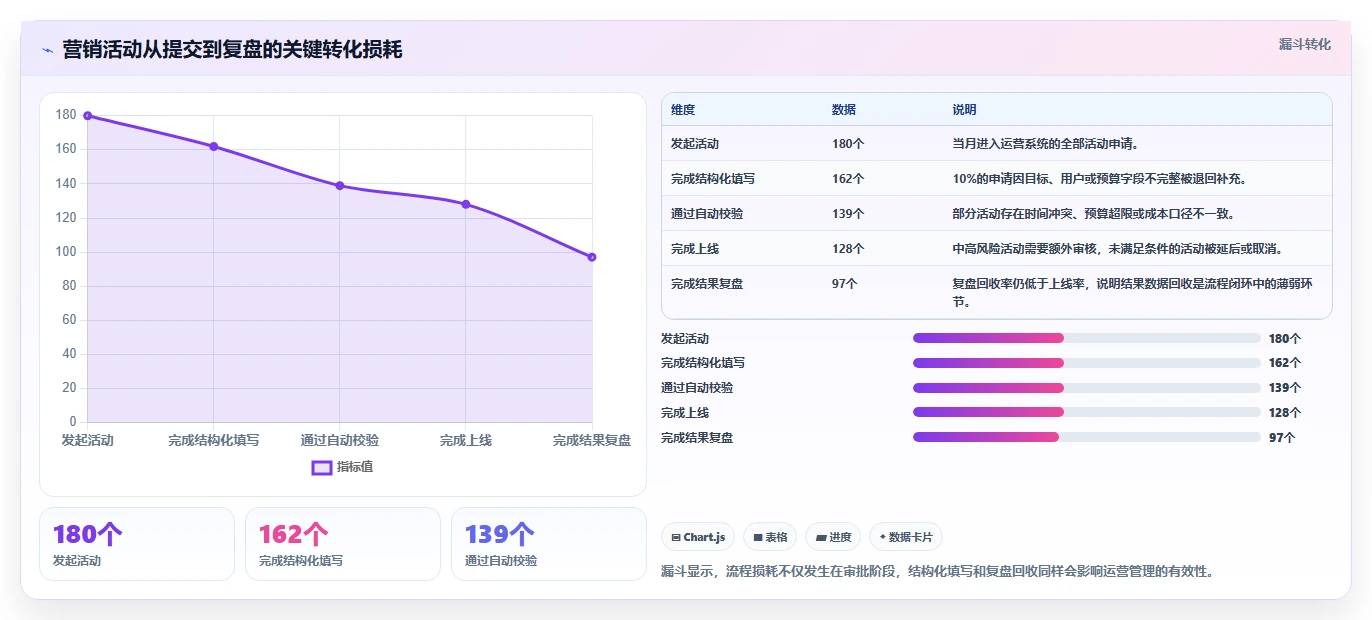This screenshot has height=620, width=1372.
Task: Select the 完成结构化填写 data point on the line
Action: click(214, 147)
